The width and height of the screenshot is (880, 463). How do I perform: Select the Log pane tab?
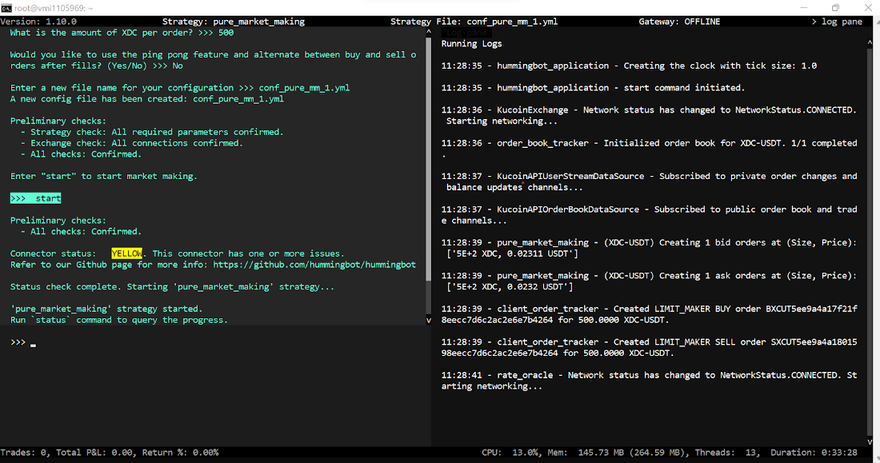466,31
